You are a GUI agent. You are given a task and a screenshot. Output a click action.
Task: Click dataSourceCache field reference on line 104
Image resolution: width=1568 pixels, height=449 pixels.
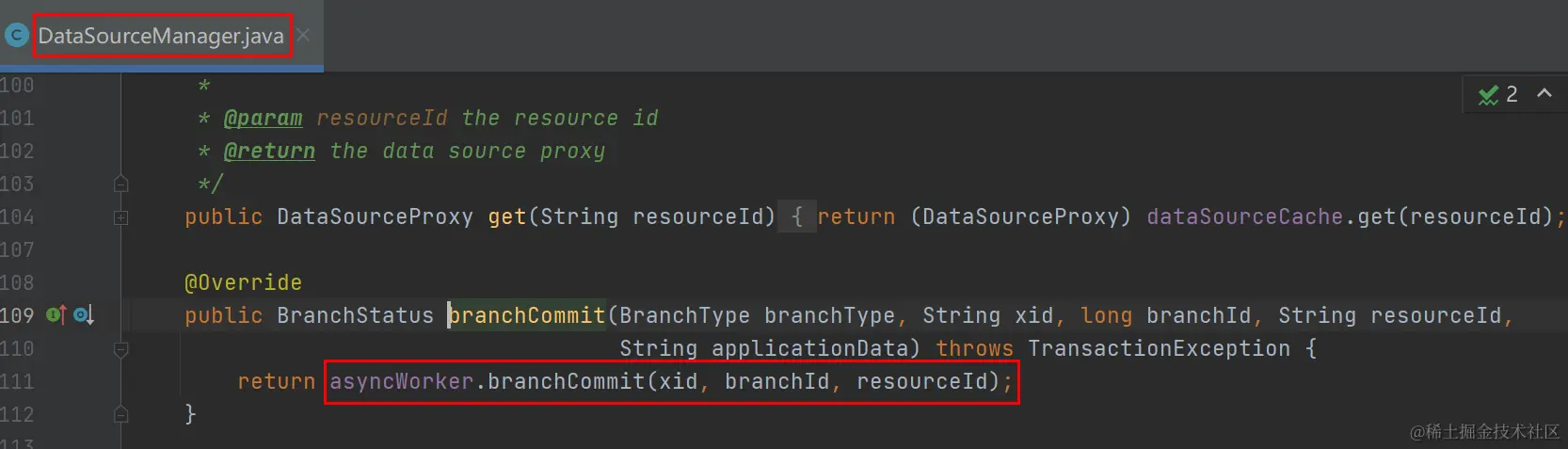[1245, 216]
